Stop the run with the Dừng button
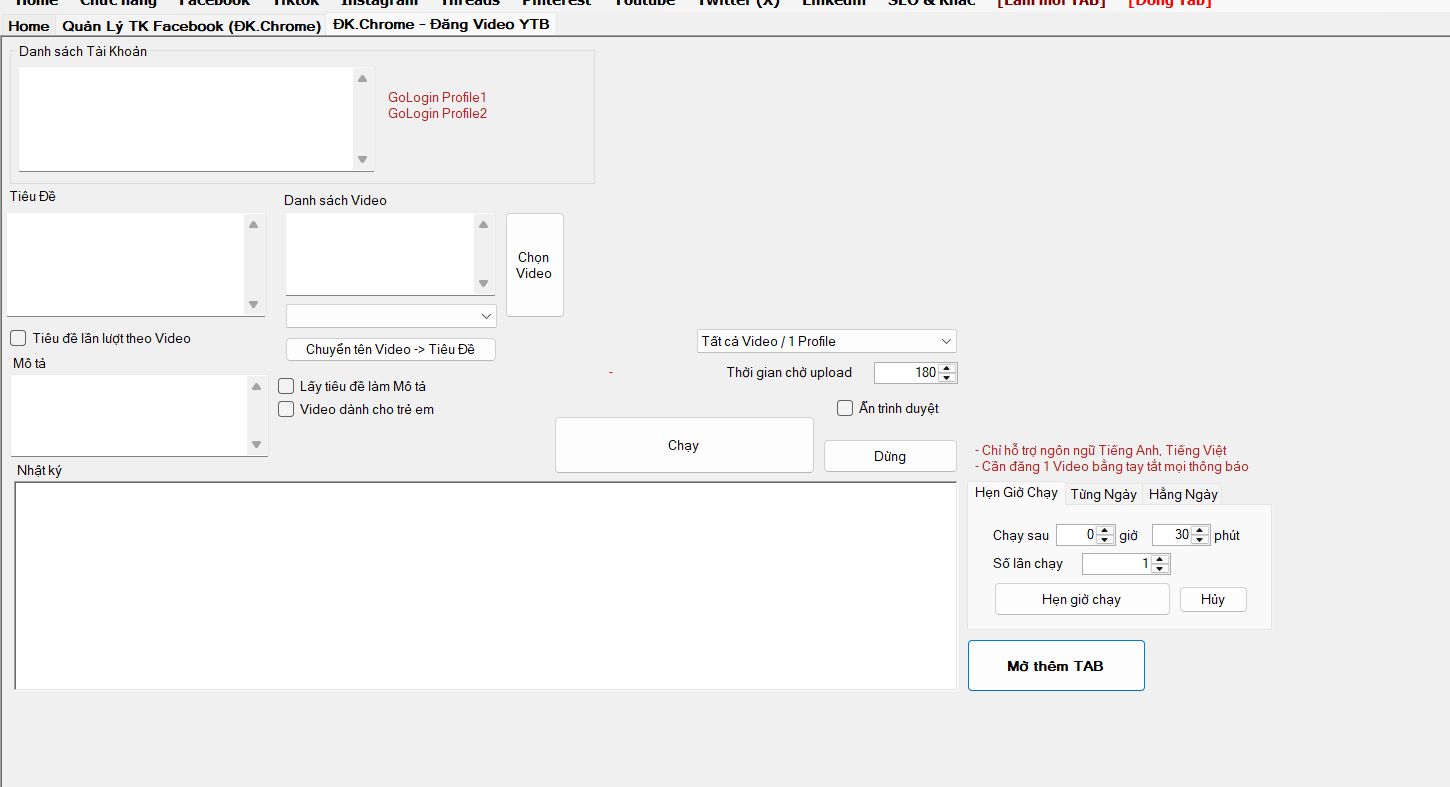The width and height of the screenshot is (1450, 787). click(x=890, y=456)
